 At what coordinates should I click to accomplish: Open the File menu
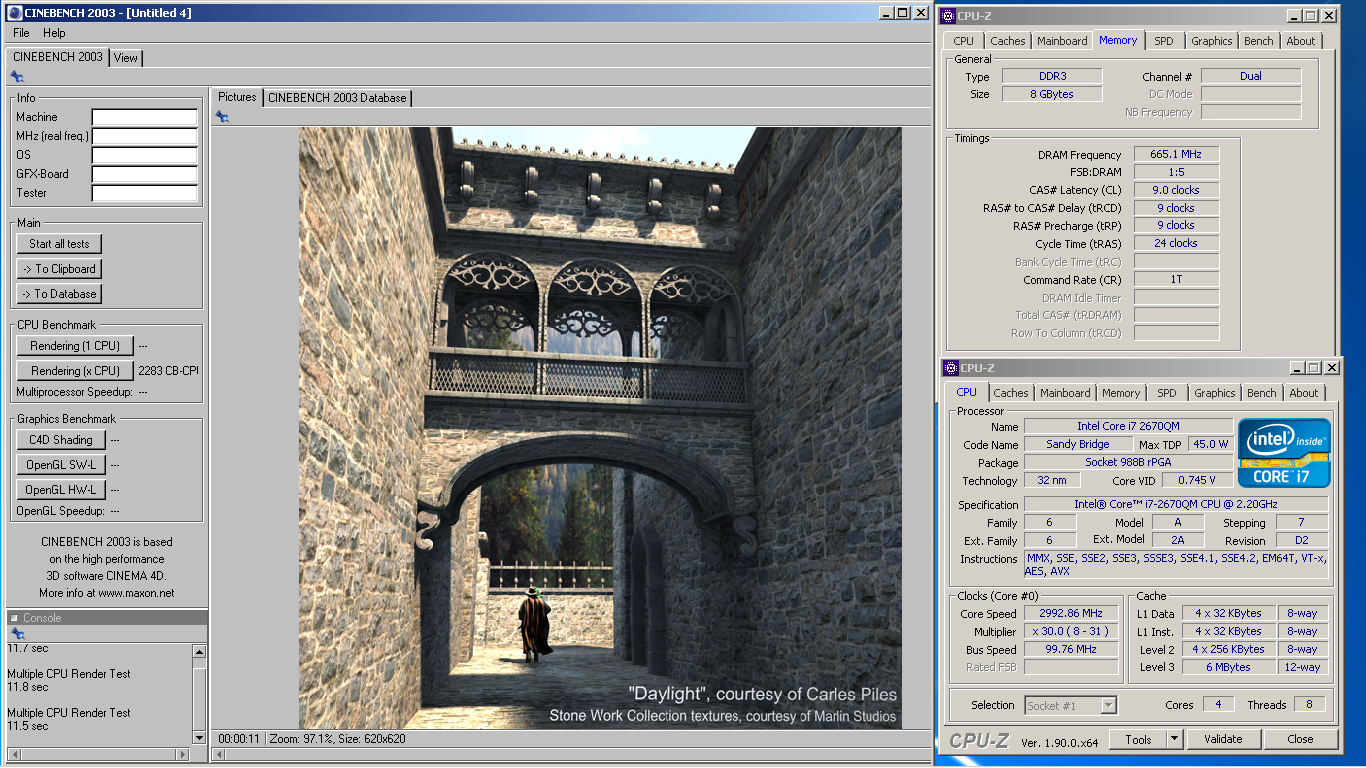21,33
